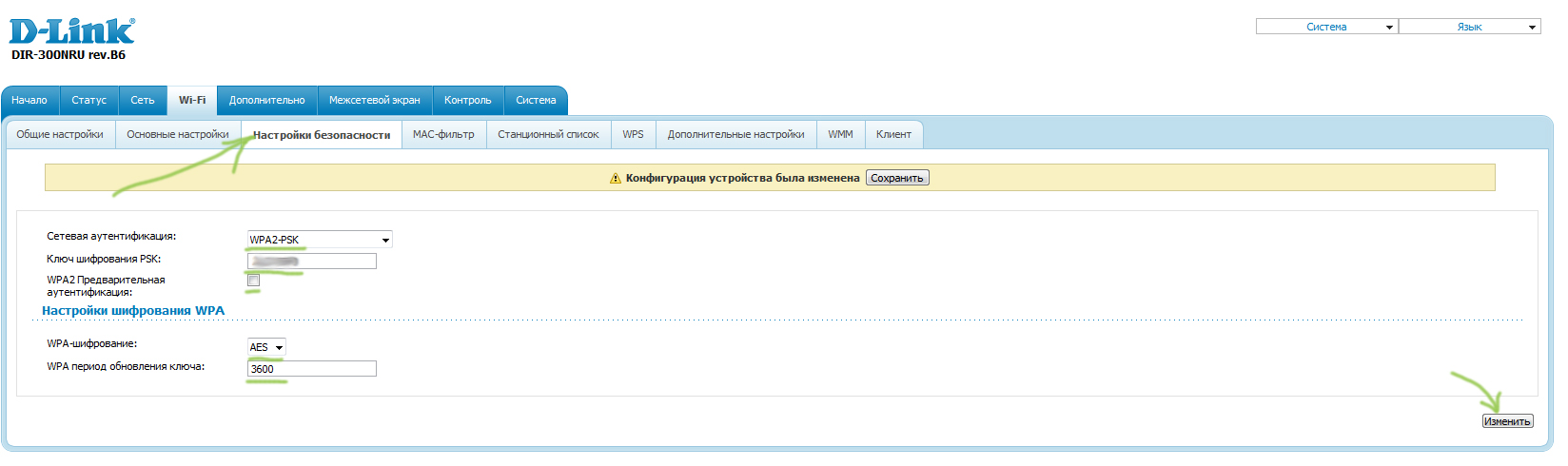Click the Изменить button

[x=1507, y=421]
